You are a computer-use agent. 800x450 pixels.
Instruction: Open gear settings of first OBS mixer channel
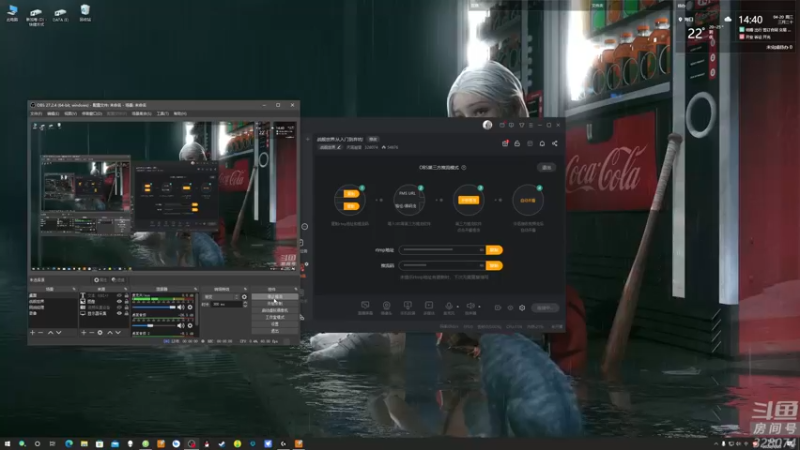click(190, 307)
